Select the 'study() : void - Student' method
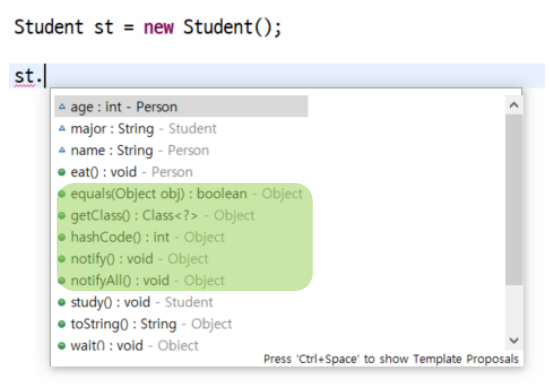The height and width of the screenshot is (391, 550). coord(136,302)
